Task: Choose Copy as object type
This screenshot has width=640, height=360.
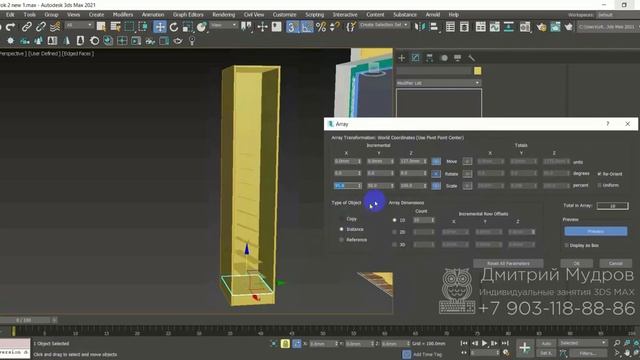Action: [x=342, y=219]
